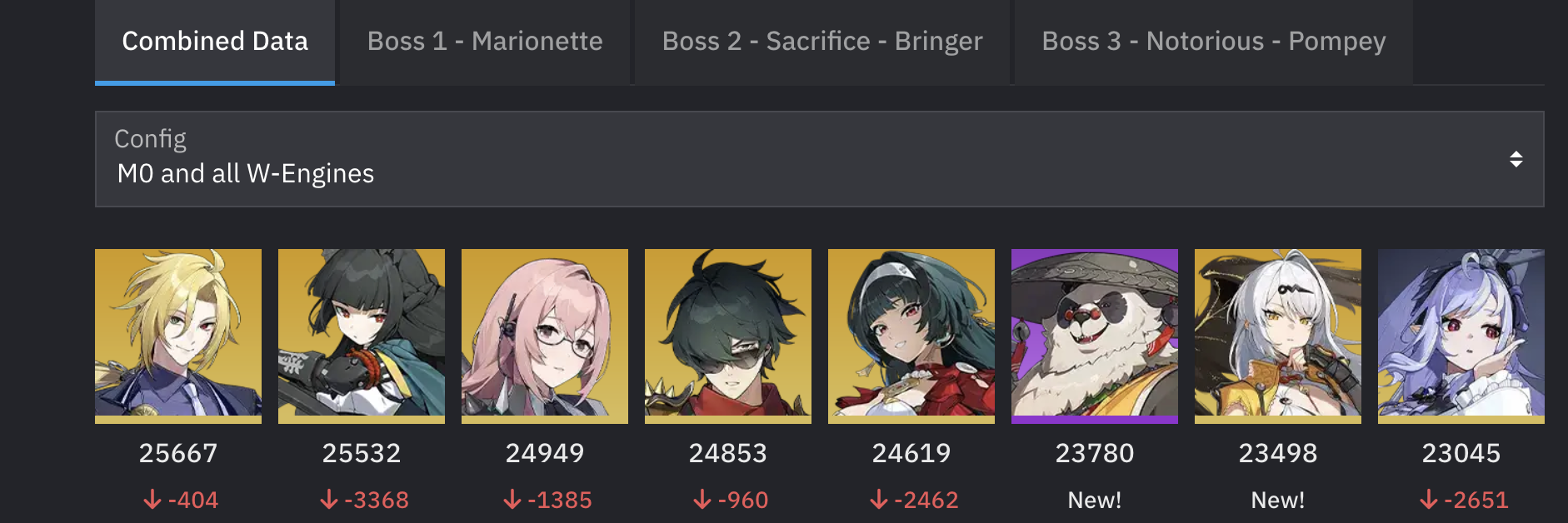Open the eyepatch character scoring 24853
This screenshot has height=523, width=1568.
pyautogui.click(x=728, y=336)
